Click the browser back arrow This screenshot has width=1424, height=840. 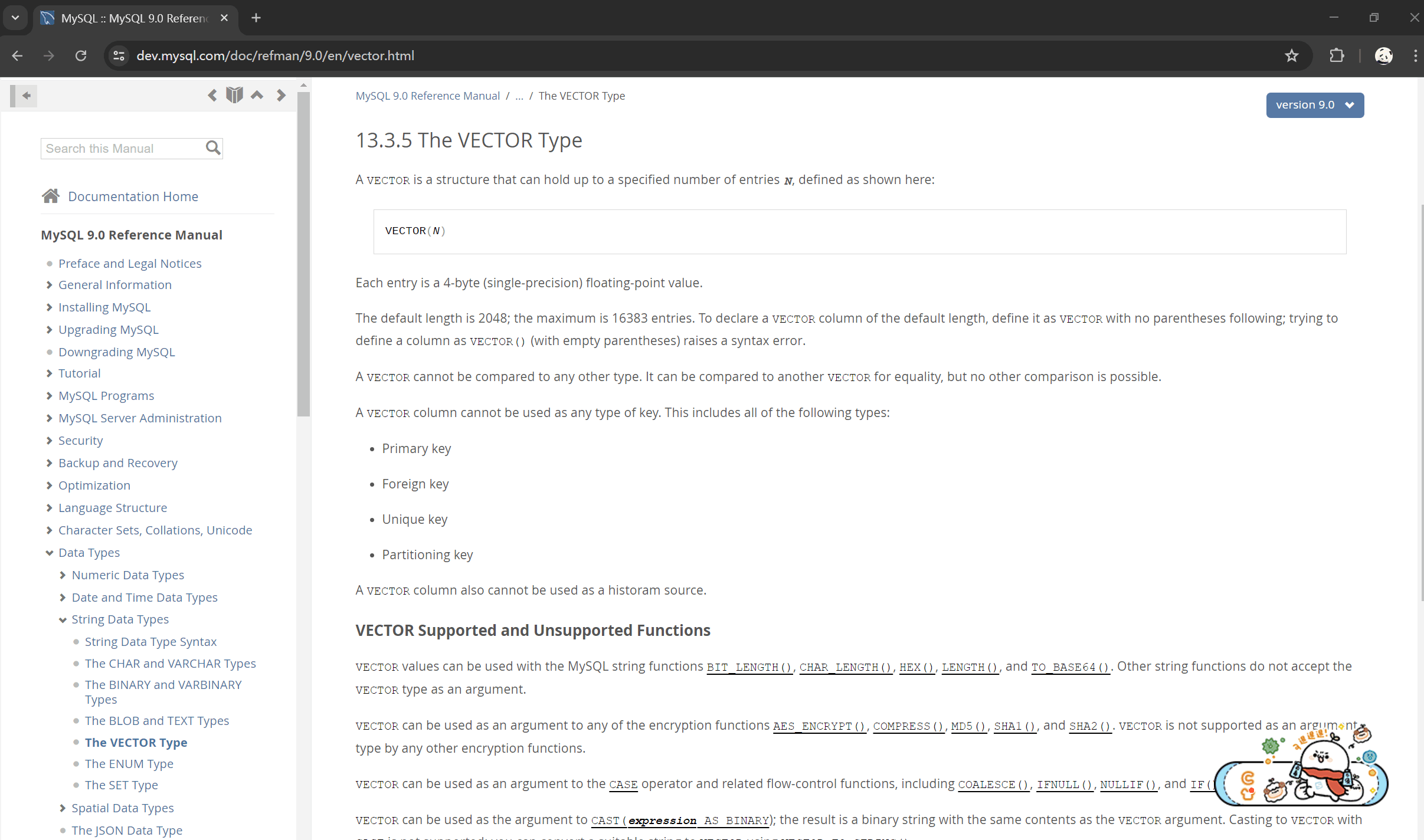17,55
